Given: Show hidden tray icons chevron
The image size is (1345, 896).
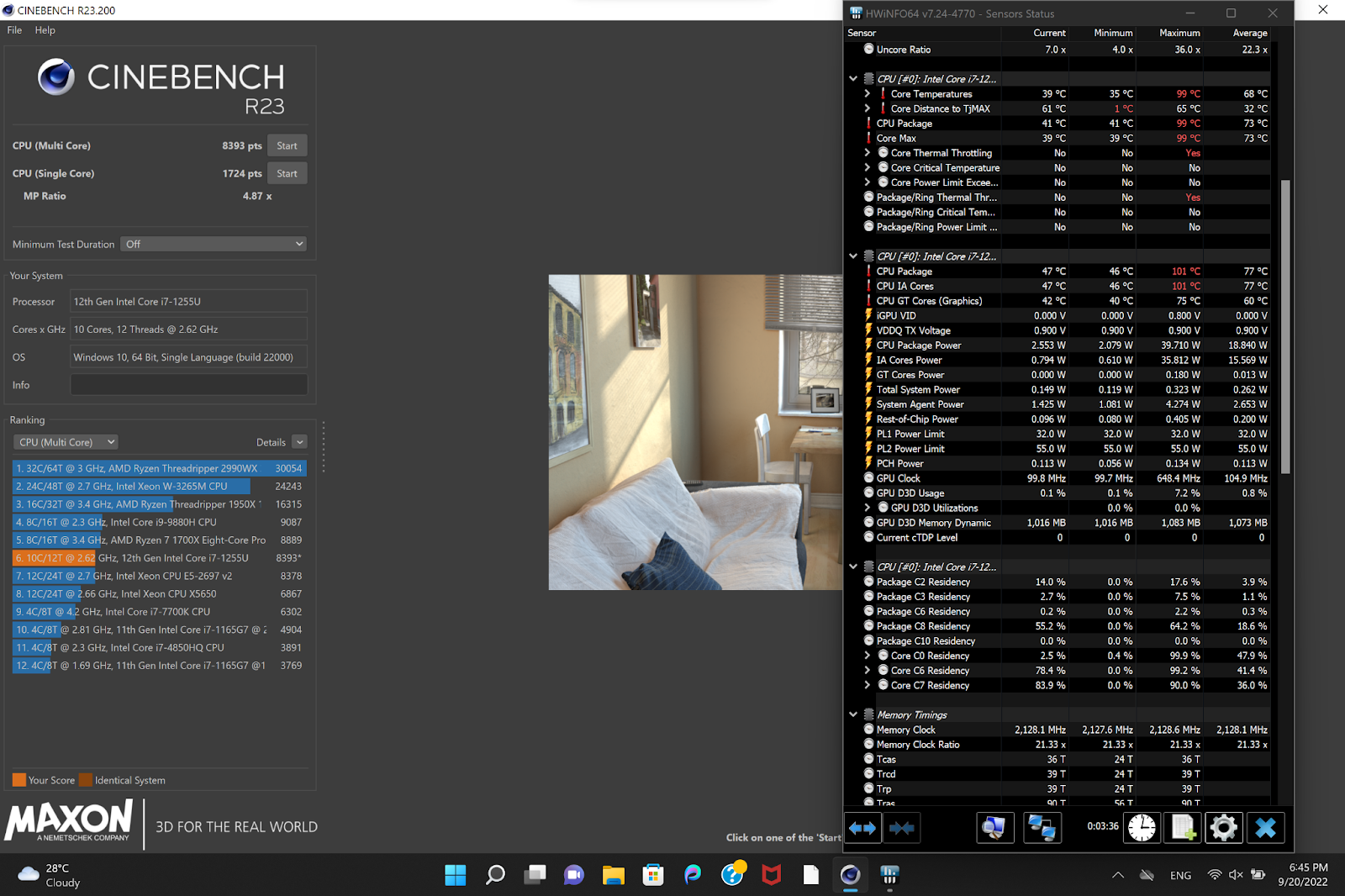Looking at the screenshot, I should point(1118,875).
